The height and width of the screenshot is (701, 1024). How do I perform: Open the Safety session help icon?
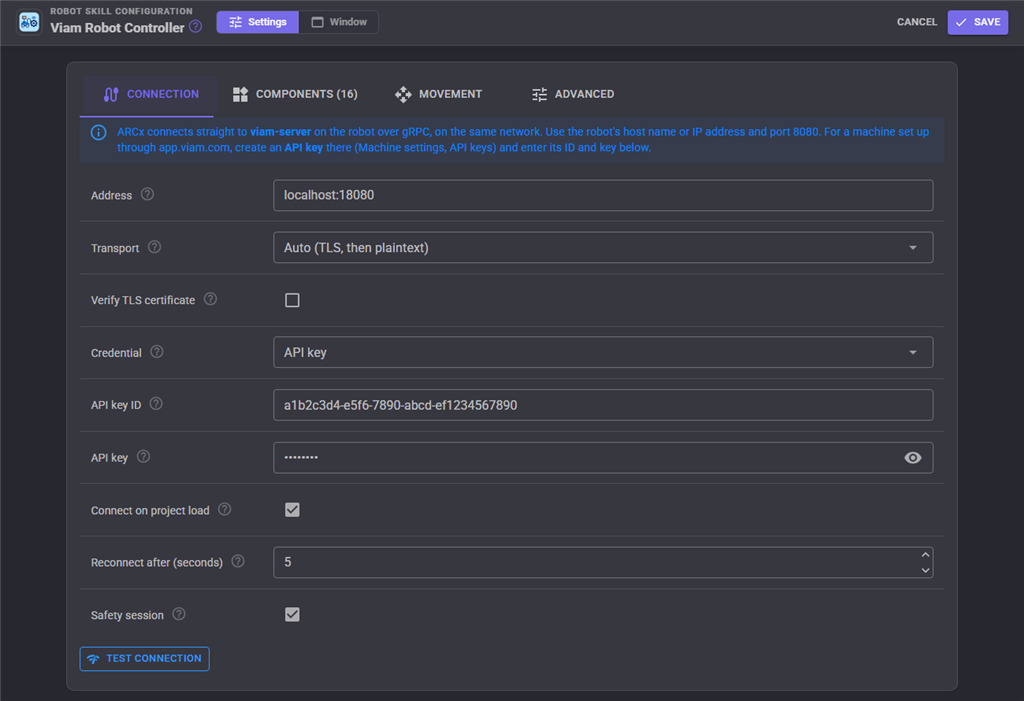point(179,614)
